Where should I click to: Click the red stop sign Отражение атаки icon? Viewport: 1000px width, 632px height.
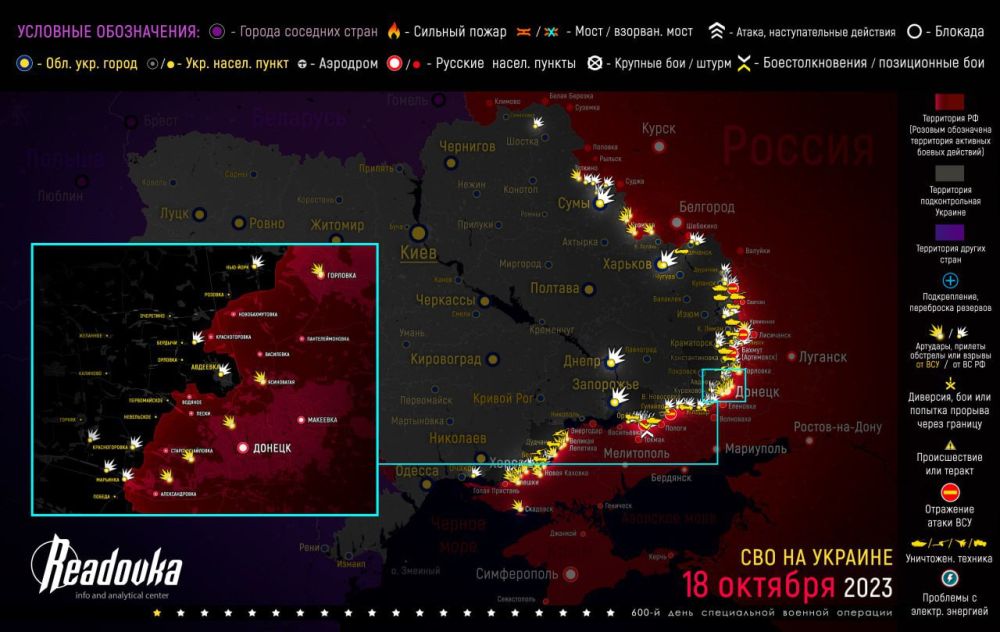coord(949,491)
